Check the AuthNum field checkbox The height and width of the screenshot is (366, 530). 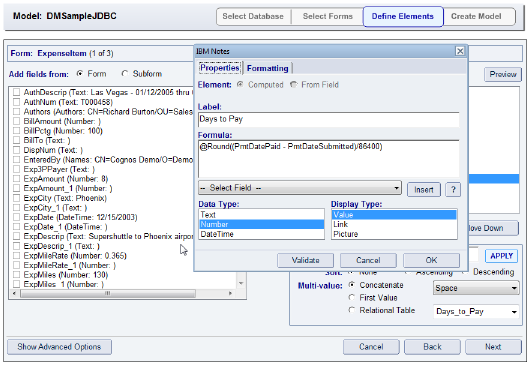[x=16, y=102]
